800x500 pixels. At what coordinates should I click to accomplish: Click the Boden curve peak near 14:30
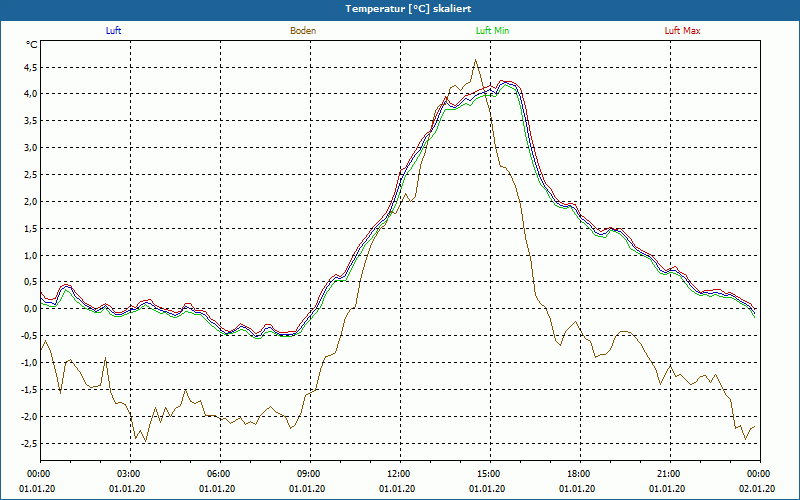[x=476, y=60]
